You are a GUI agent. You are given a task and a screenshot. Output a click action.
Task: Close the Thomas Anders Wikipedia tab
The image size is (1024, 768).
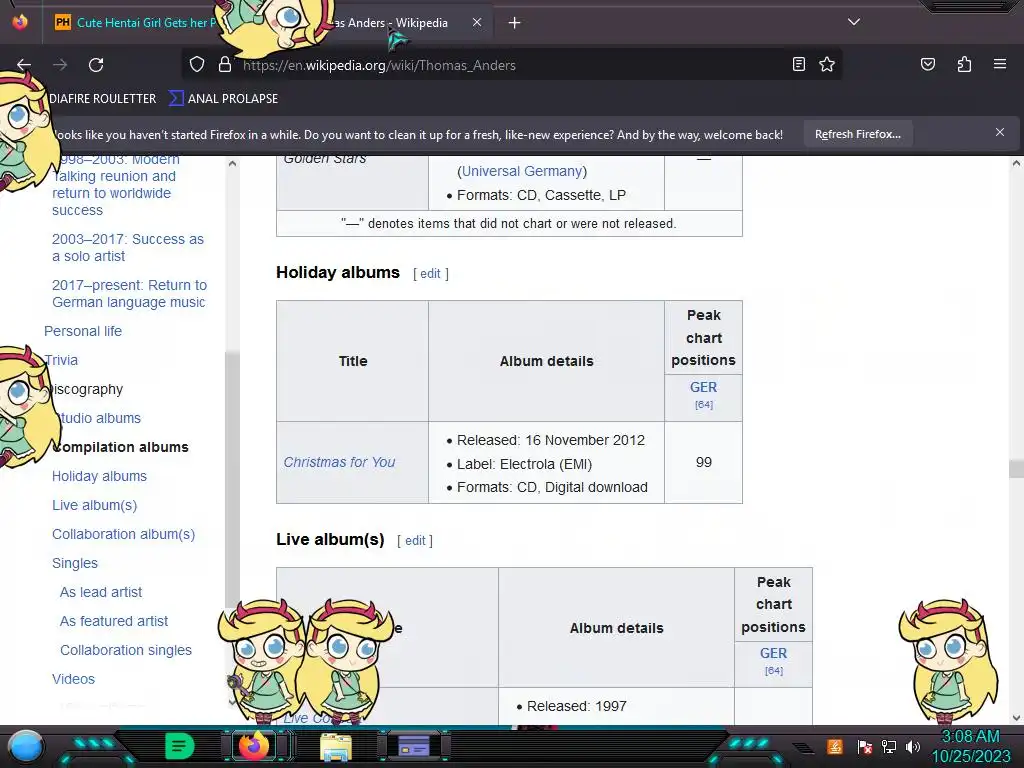point(477,22)
